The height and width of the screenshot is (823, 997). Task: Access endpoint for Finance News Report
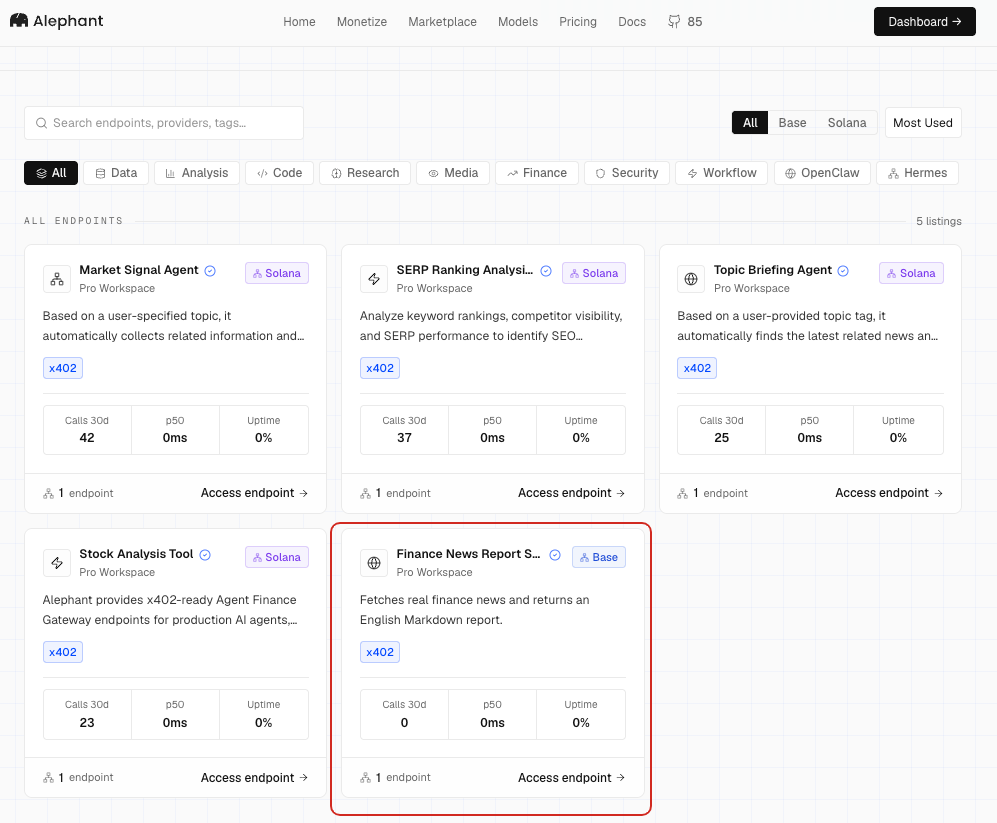[571, 777]
